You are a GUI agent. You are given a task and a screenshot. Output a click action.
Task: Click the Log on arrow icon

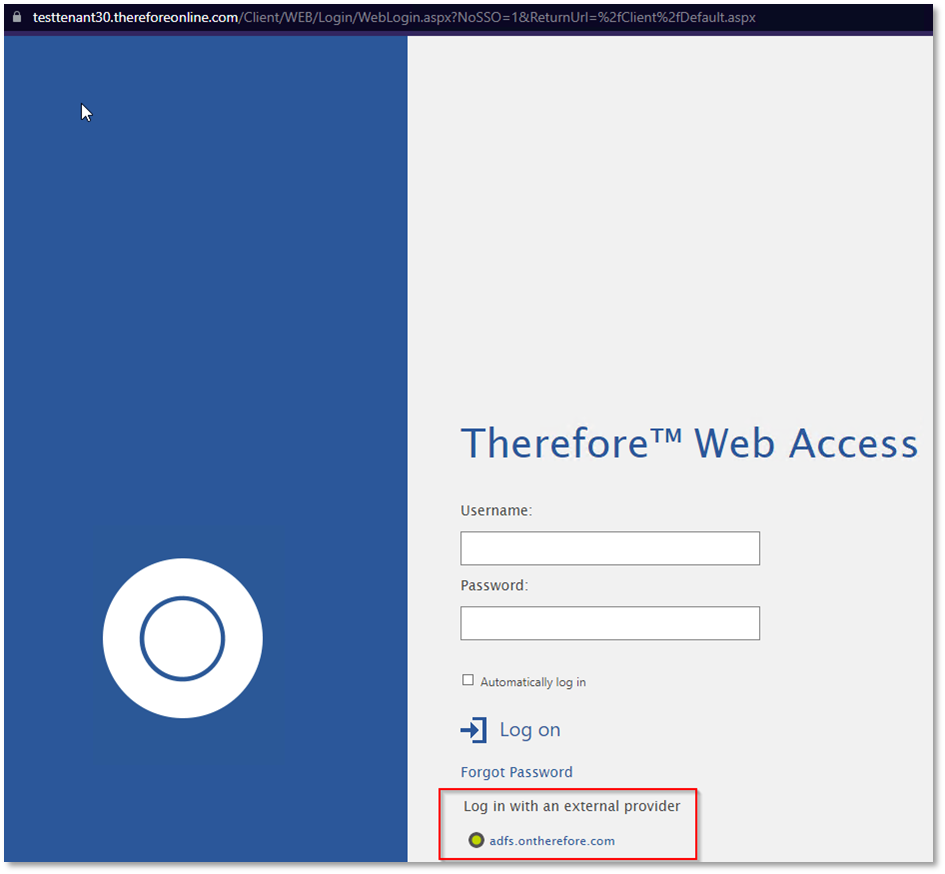(x=473, y=730)
